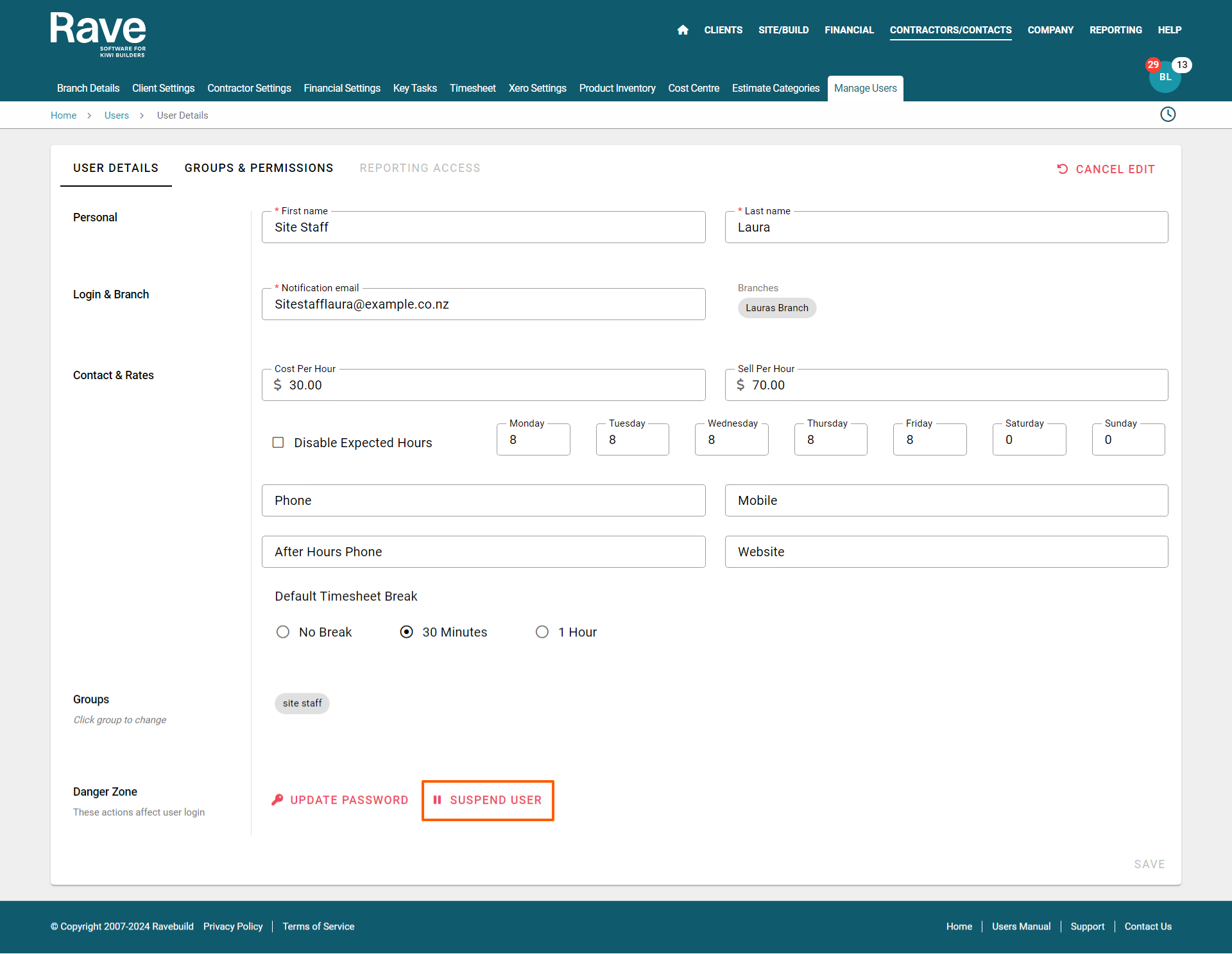Open the red 29 notifications badge
This screenshot has width=1232, height=954.
point(1153,65)
